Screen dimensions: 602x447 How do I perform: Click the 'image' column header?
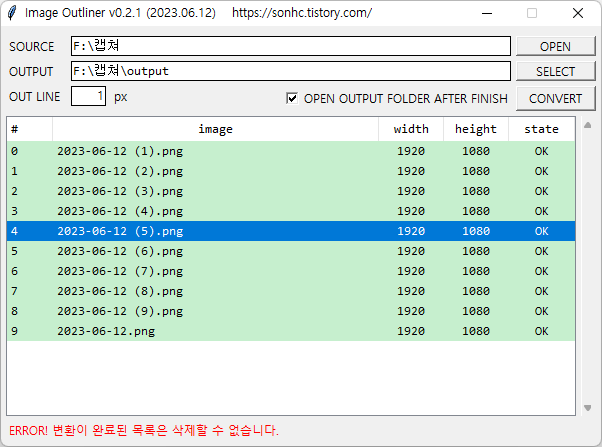pyautogui.click(x=215, y=129)
